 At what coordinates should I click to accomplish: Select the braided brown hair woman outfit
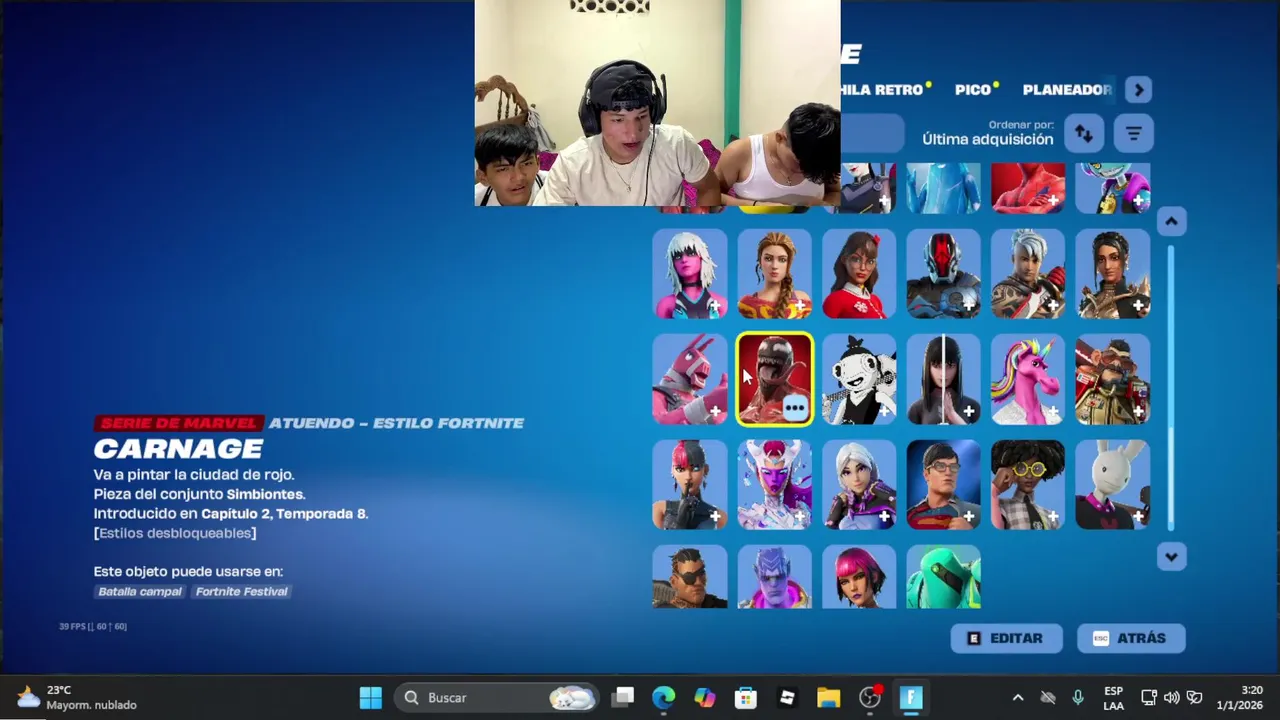point(775,274)
